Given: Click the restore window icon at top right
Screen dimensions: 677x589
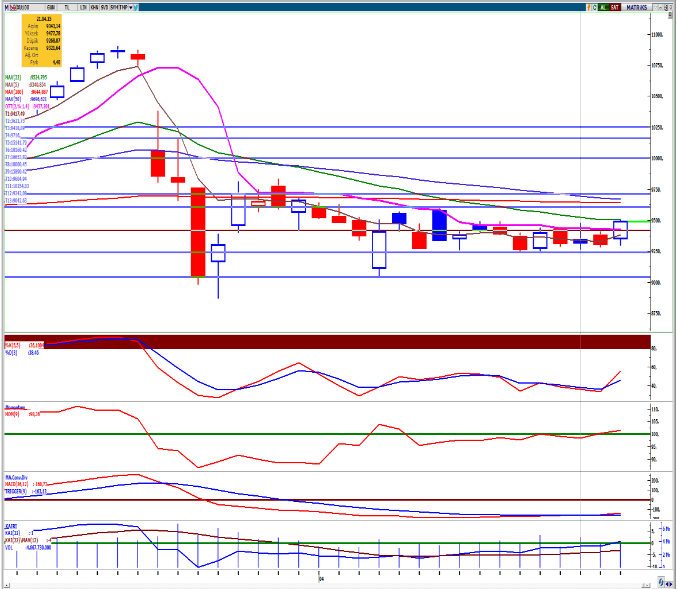Looking at the screenshot, I should pos(666,7).
